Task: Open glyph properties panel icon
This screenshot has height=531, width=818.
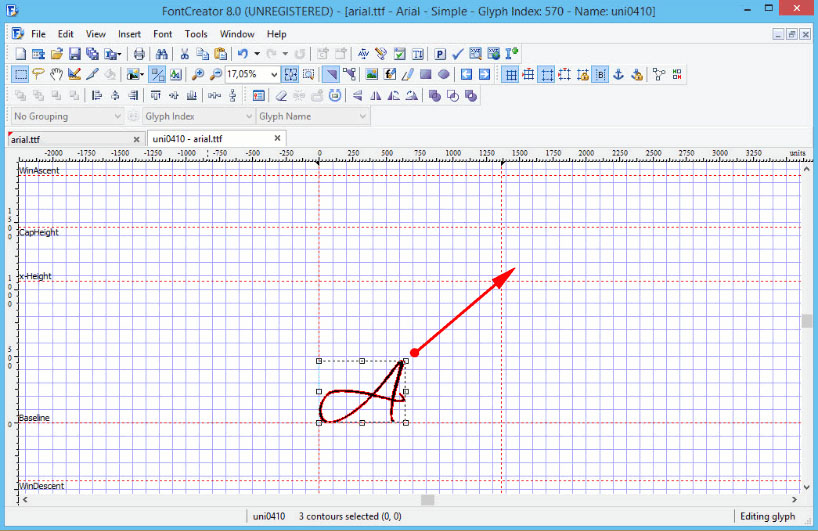Action: [x=258, y=95]
